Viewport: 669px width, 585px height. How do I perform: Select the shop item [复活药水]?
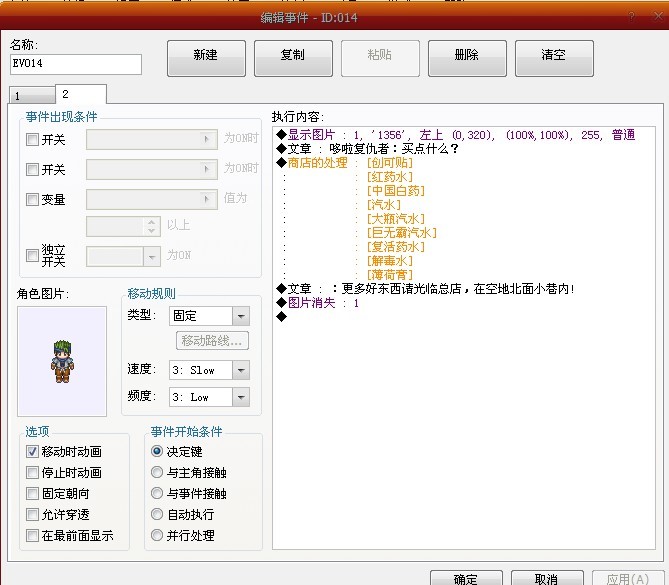click(396, 247)
